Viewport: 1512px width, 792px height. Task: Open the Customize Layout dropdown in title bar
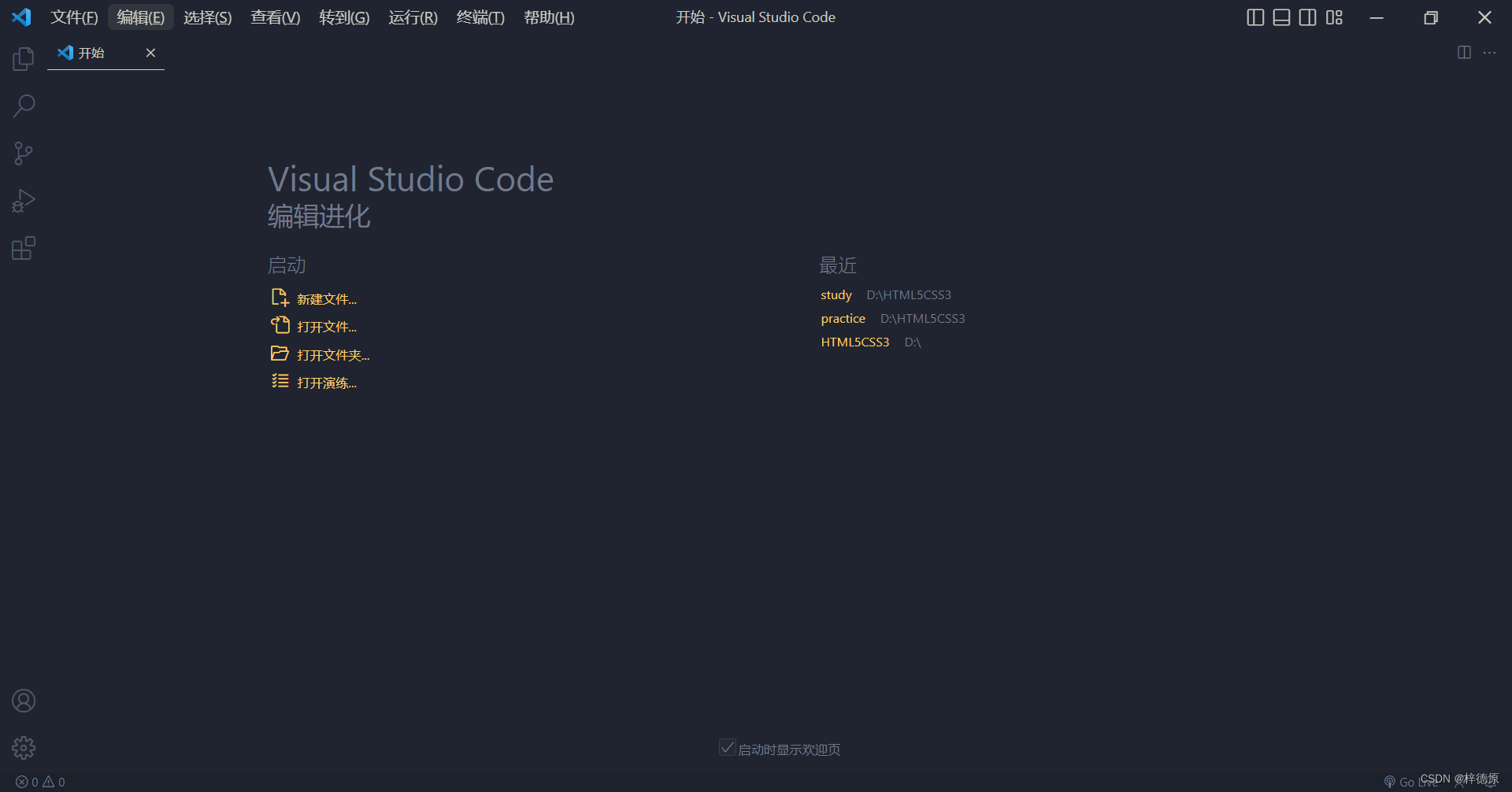pos(1334,17)
